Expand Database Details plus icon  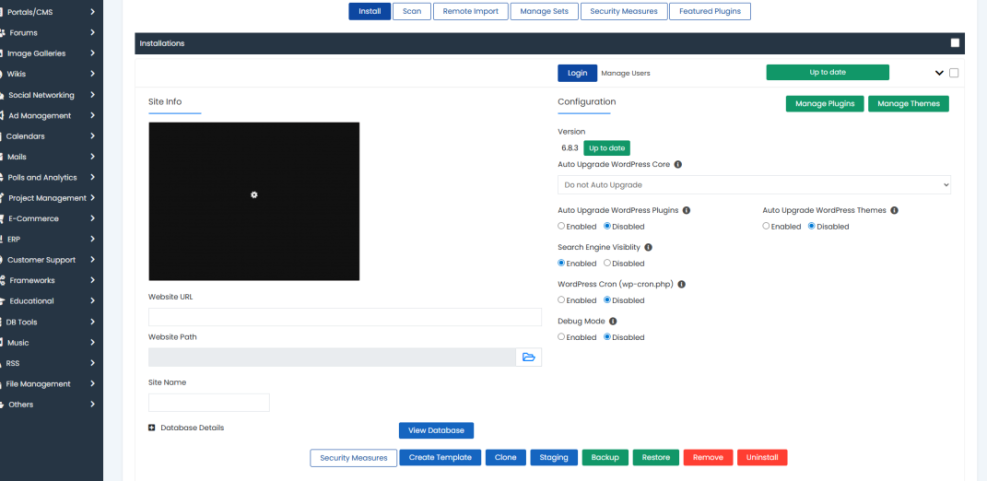pos(152,427)
